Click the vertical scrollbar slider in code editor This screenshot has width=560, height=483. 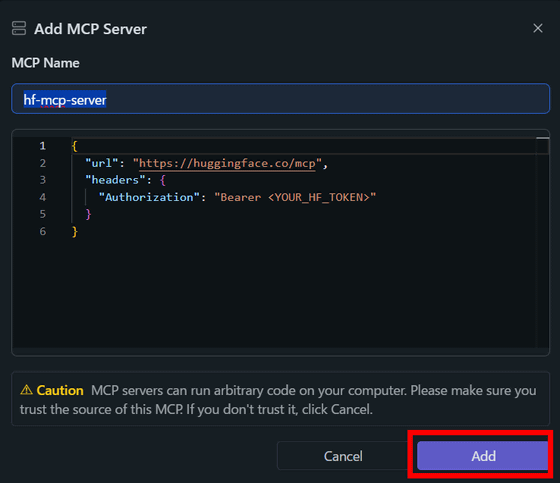[542, 138]
